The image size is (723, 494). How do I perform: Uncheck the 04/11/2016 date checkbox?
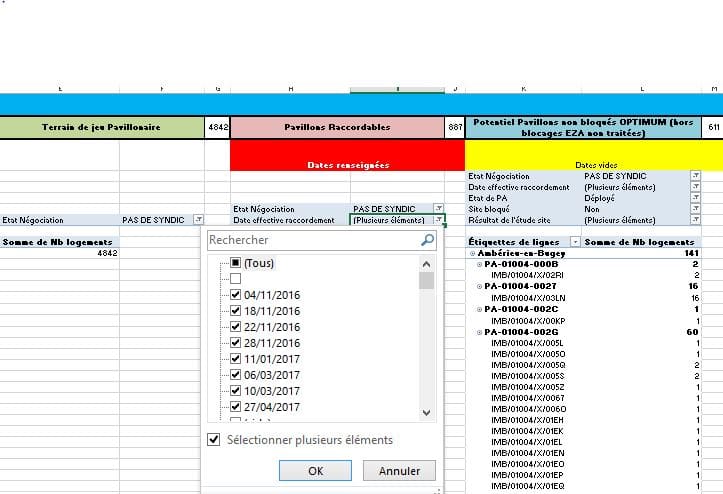tap(235, 295)
